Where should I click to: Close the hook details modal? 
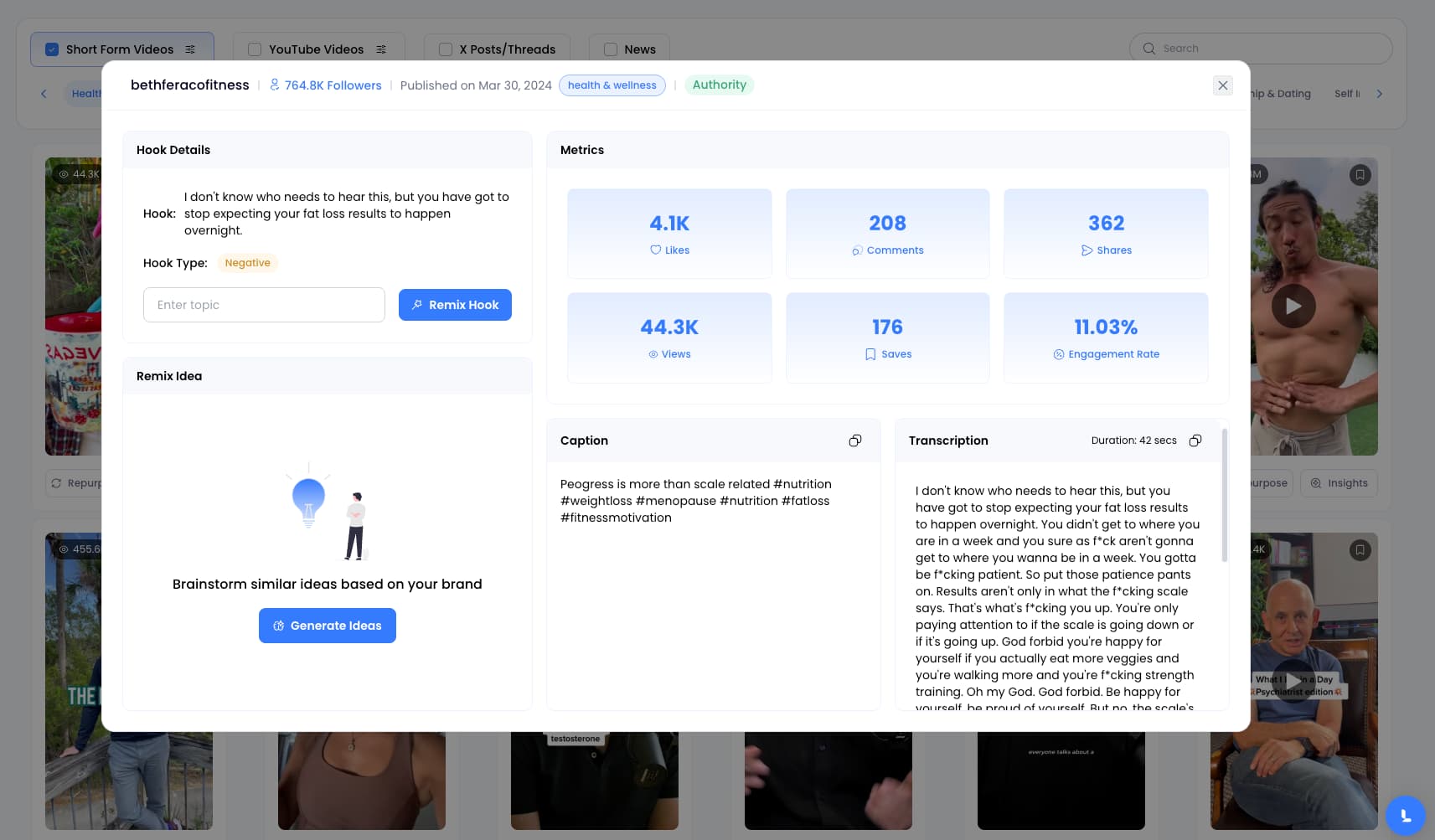[1222, 85]
